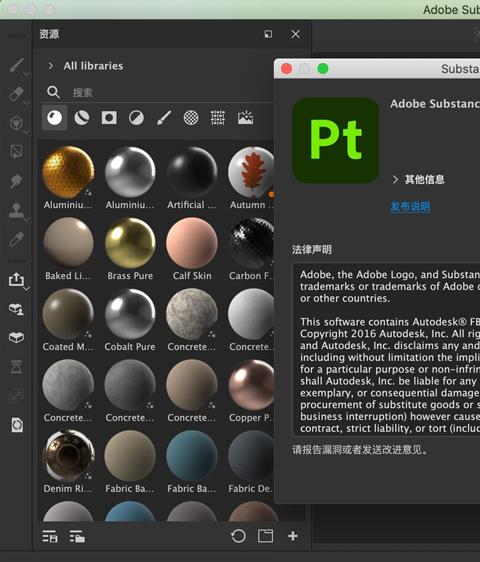Select the Calf Skin material
Viewport: 480px width, 562px height.
pyautogui.click(x=192, y=243)
